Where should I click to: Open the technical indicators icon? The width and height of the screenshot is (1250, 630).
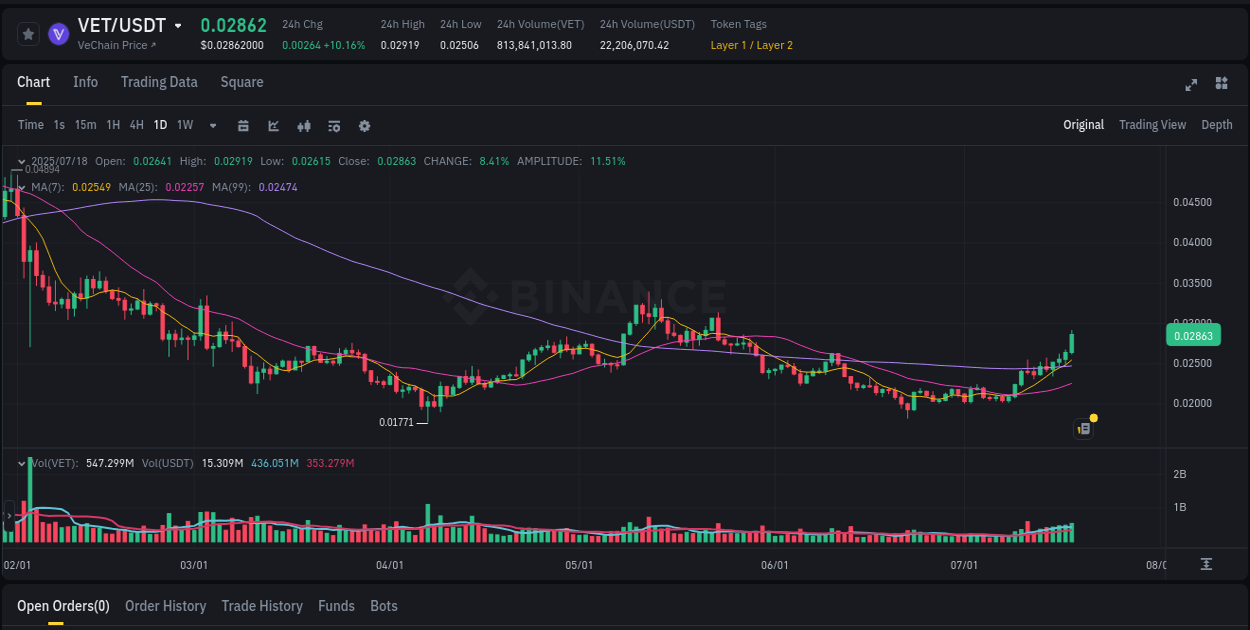[303, 126]
